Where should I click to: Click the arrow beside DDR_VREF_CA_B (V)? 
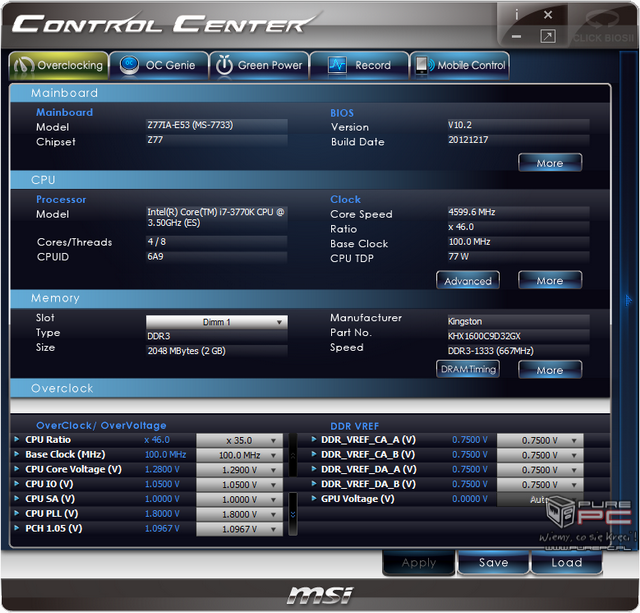tap(313, 454)
